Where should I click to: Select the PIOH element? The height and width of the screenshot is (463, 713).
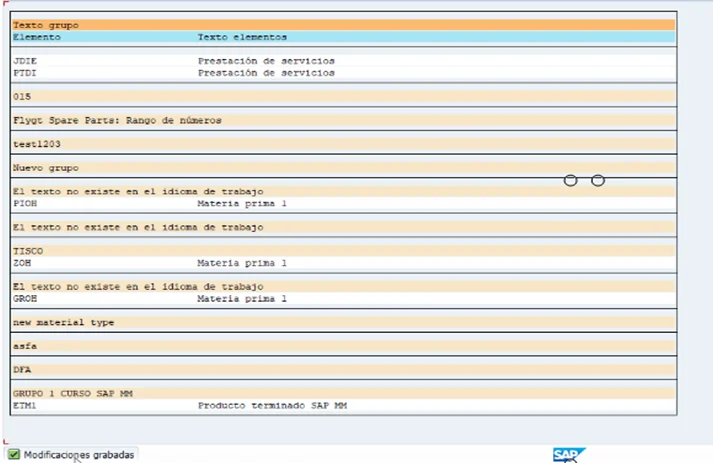click(25, 203)
